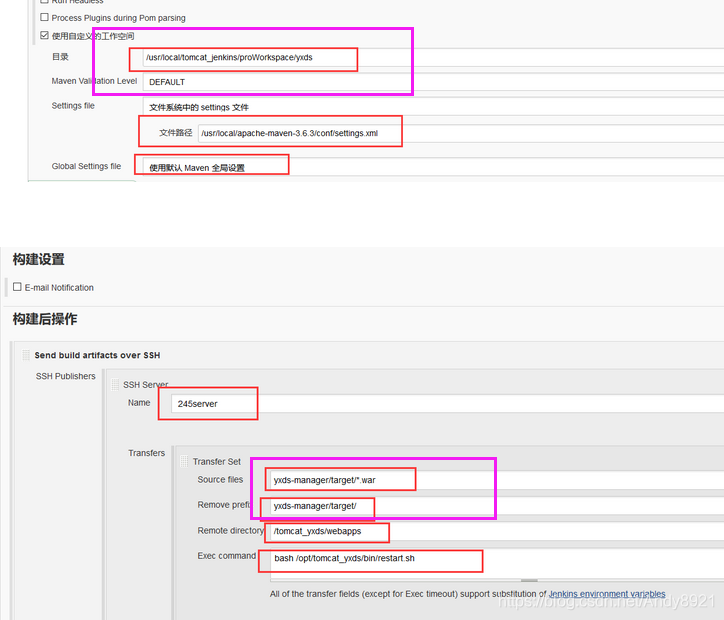This screenshot has width=724, height=620.
Task: Edit the Remove prefix field
Action: pos(497,506)
